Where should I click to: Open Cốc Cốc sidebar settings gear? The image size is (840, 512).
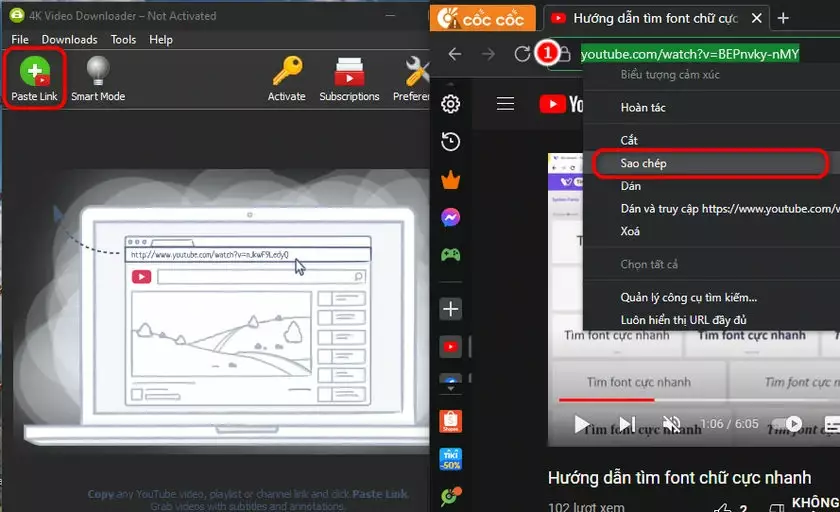(x=451, y=104)
